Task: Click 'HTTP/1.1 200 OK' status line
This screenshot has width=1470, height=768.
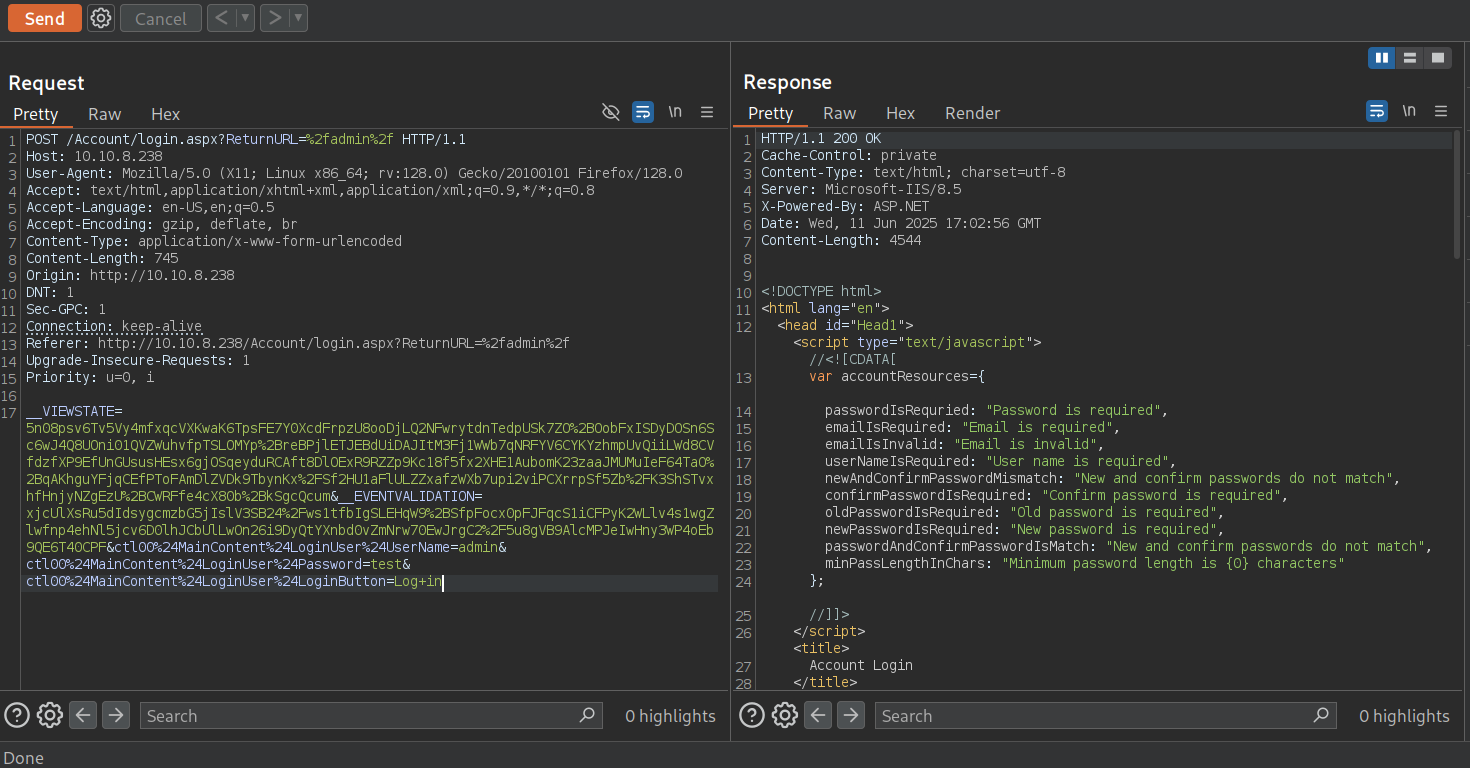Action: 821,138
